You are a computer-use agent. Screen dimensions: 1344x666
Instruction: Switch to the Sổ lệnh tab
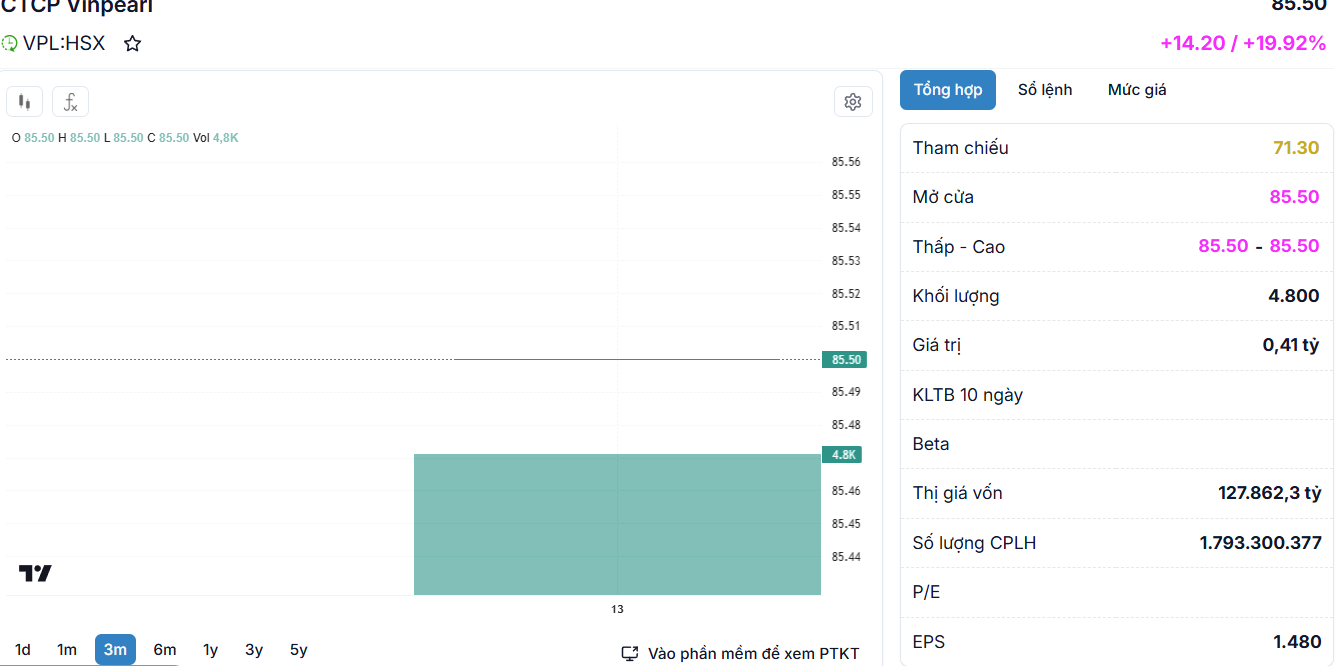(x=1045, y=90)
